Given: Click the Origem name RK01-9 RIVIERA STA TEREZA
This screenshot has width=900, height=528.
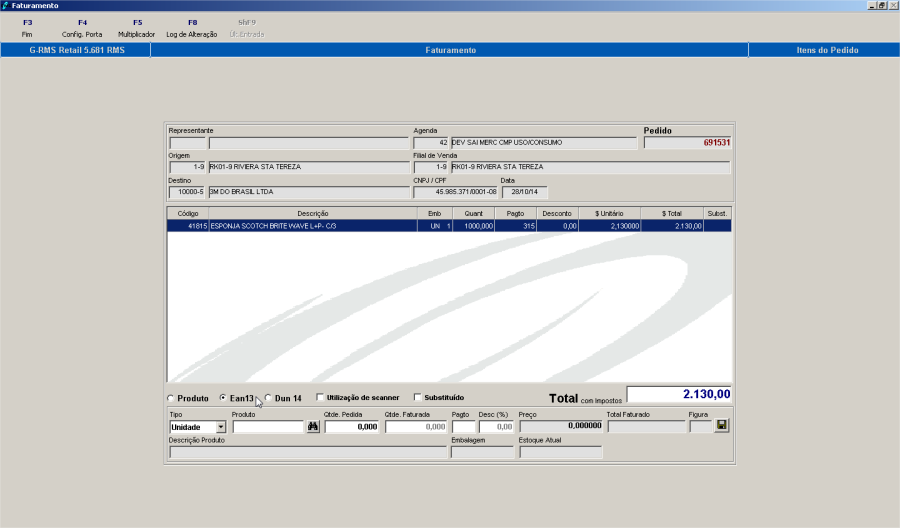Looking at the screenshot, I should pos(309,167).
